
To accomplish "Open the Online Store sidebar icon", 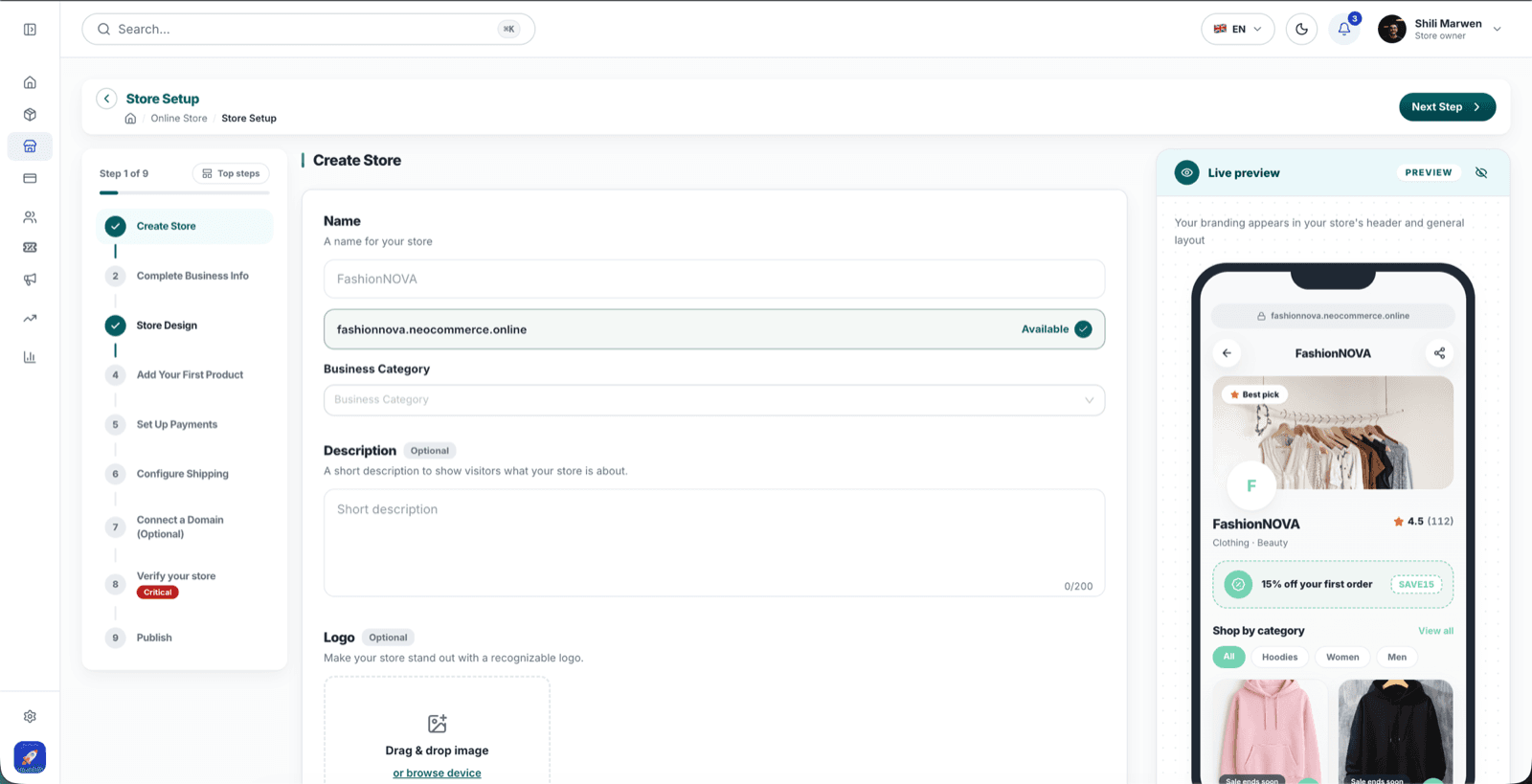I will pyautogui.click(x=30, y=146).
